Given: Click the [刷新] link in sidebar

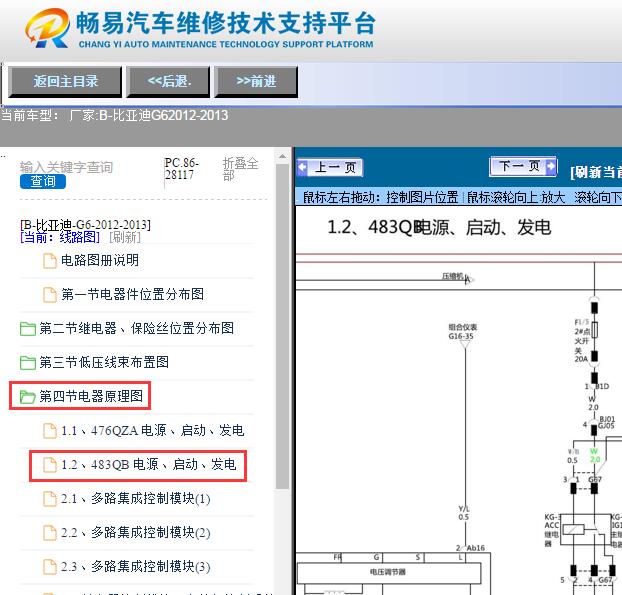Looking at the screenshot, I should (x=125, y=237).
